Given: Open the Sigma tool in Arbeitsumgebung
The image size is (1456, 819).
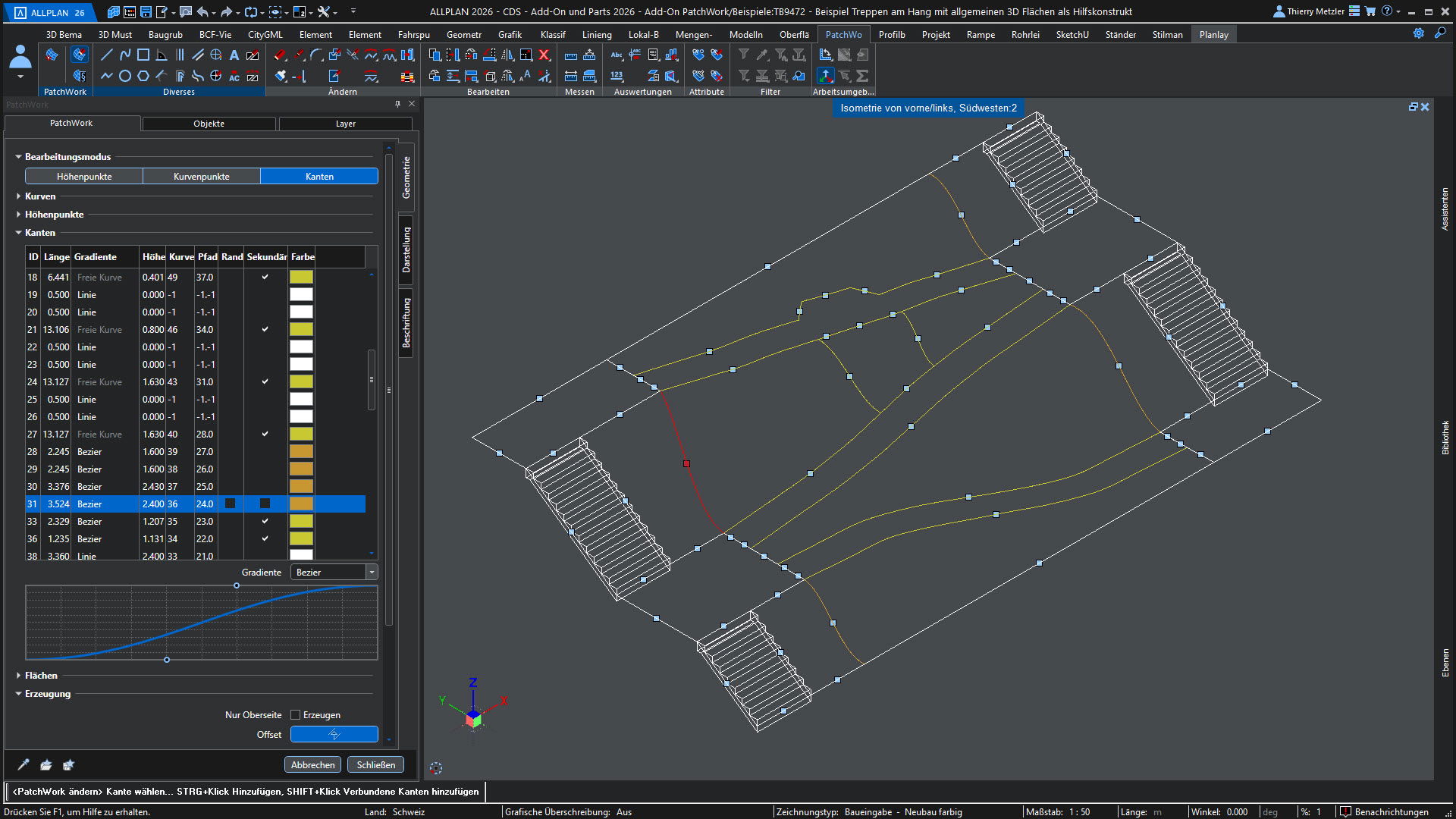Looking at the screenshot, I should 862,76.
